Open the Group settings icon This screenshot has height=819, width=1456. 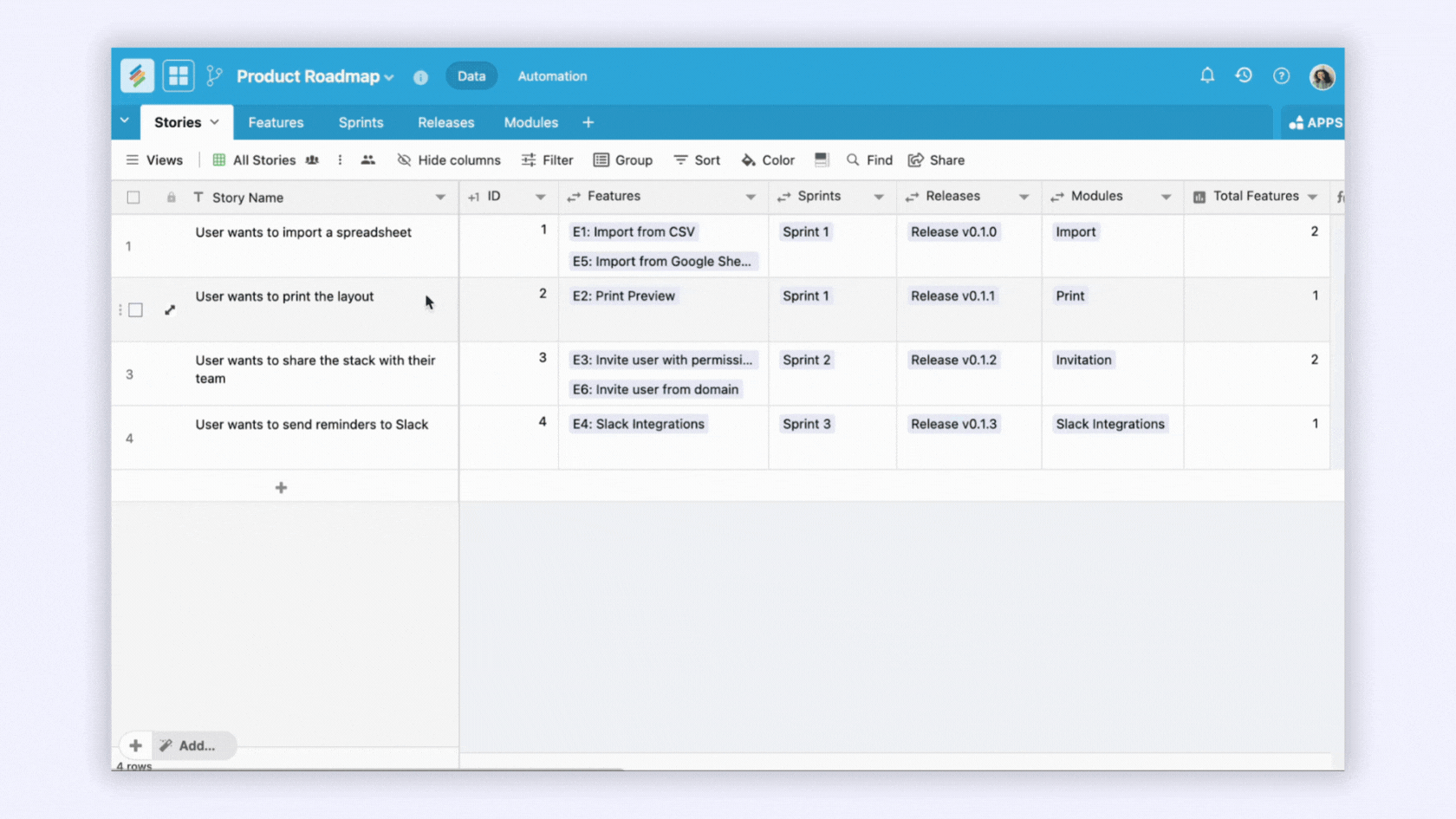tap(623, 159)
